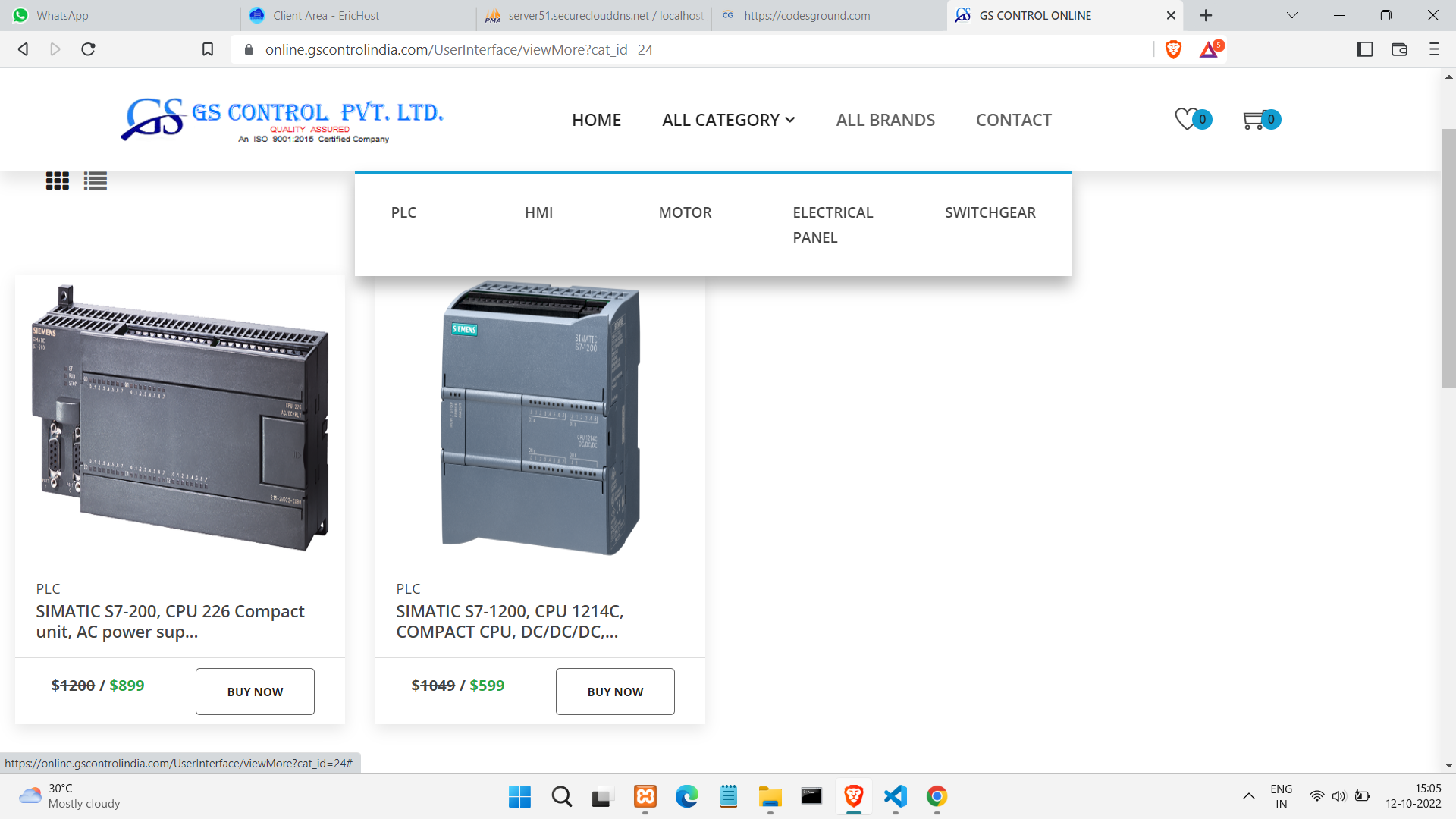Open the browser hamburger menu
Screen dimensions: 1456x819
(x=1434, y=49)
